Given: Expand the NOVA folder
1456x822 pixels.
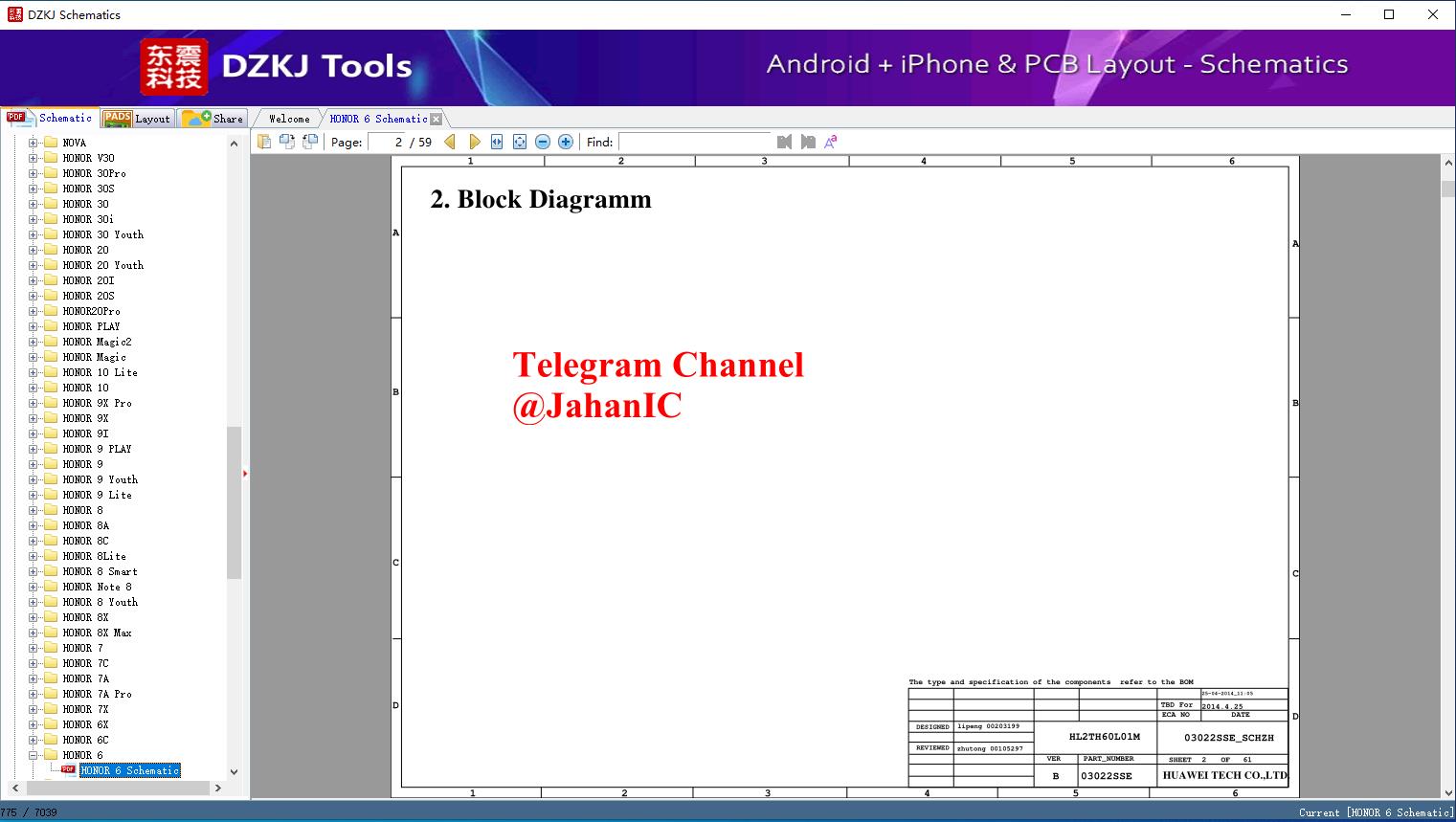Looking at the screenshot, I should (x=34, y=143).
